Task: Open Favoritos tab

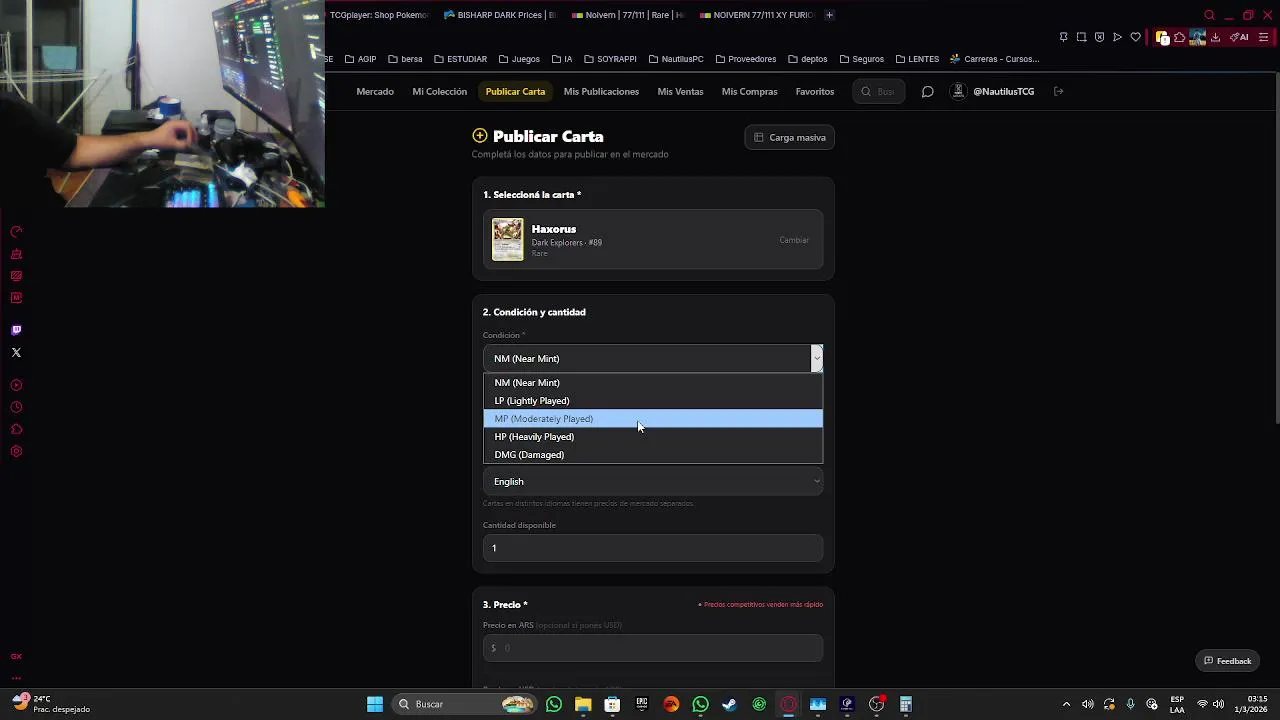Action: click(x=814, y=92)
